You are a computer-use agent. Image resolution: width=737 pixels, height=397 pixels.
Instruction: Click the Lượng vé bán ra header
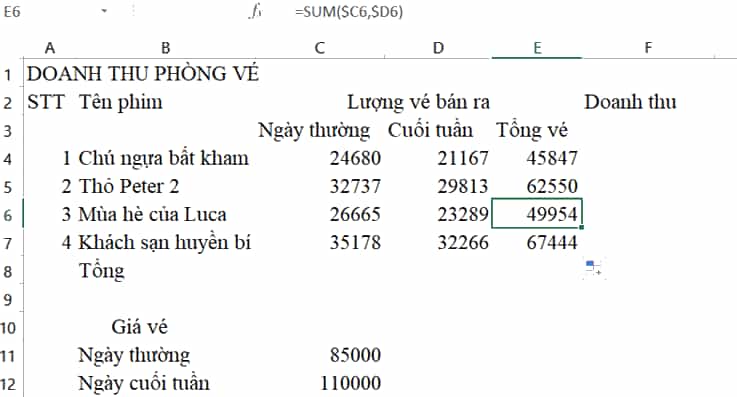[x=418, y=102]
